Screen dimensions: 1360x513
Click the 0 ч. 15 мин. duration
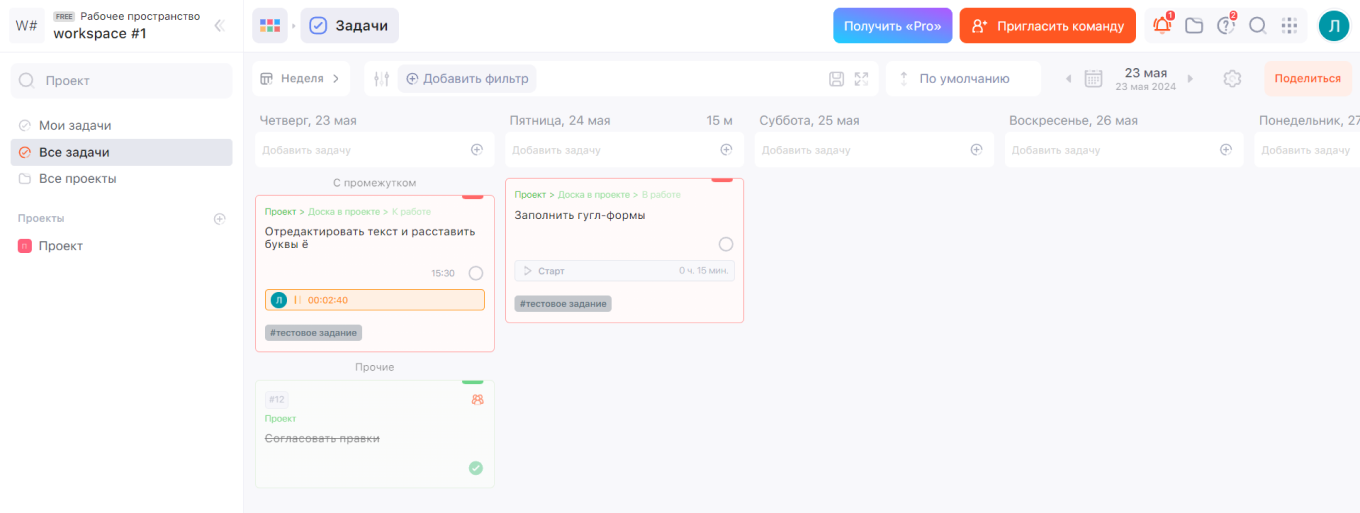(x=705, y=271)
